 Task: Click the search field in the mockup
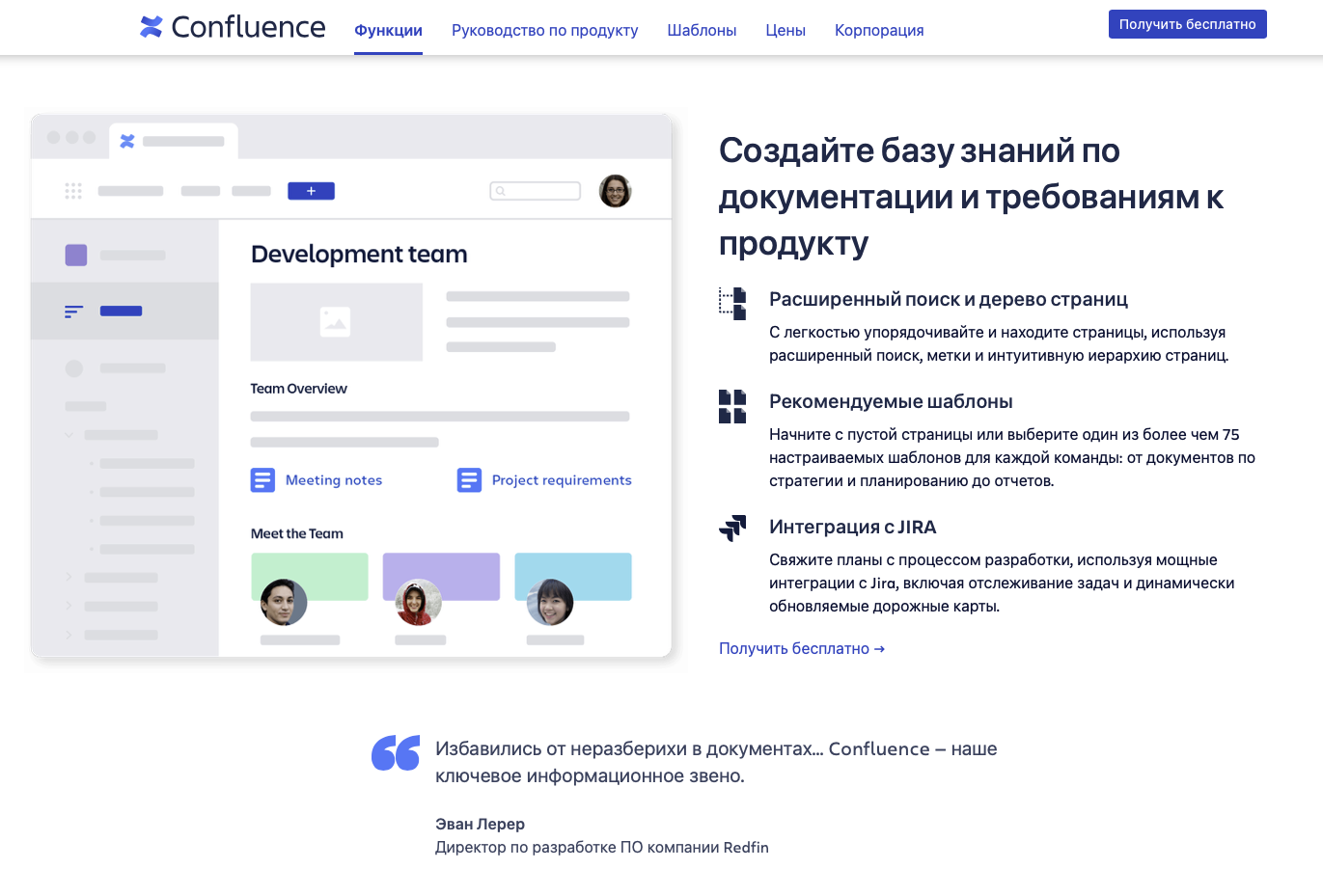(x=535, y=191)
